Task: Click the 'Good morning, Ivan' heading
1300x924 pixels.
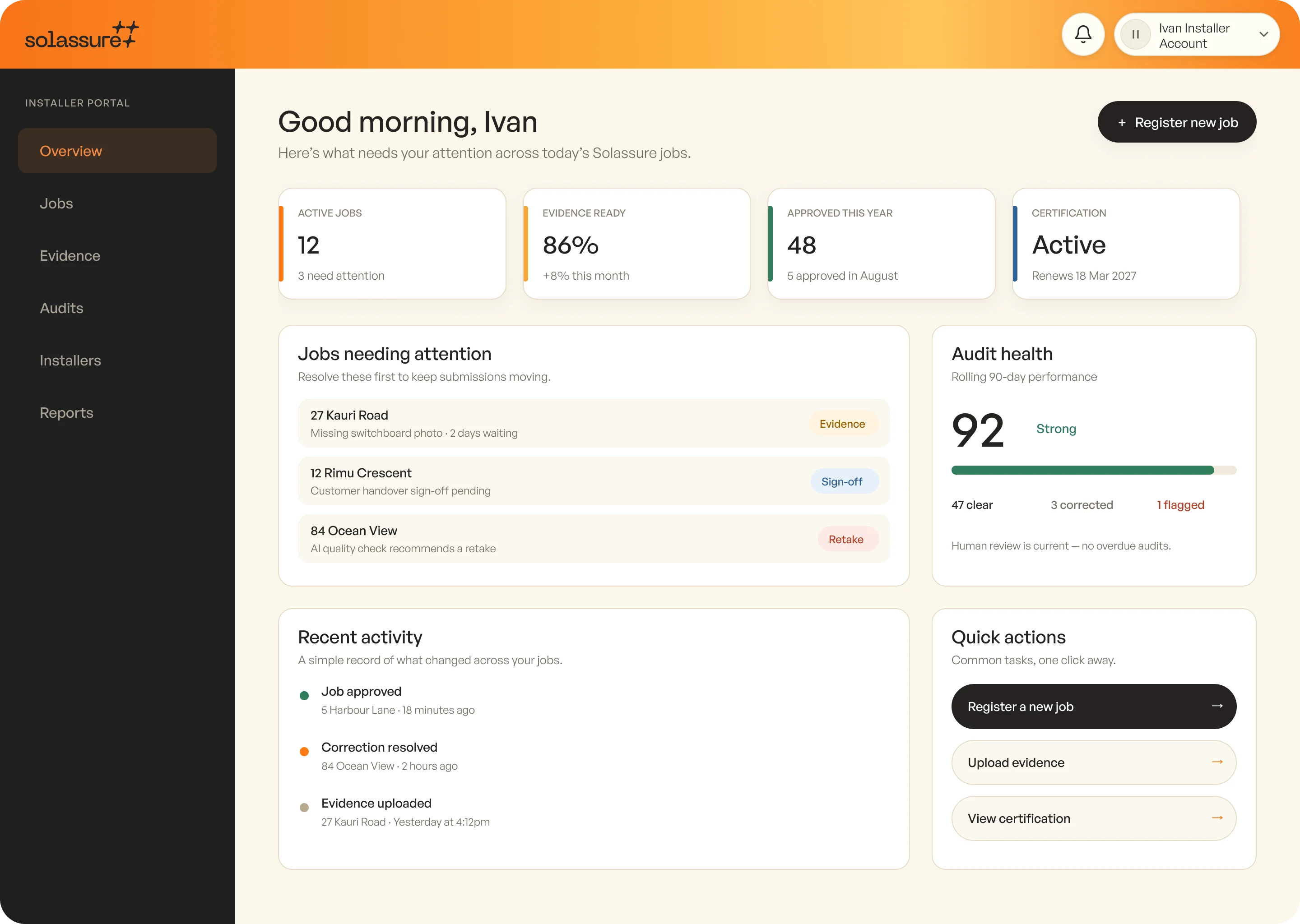Action: (408, 122)
